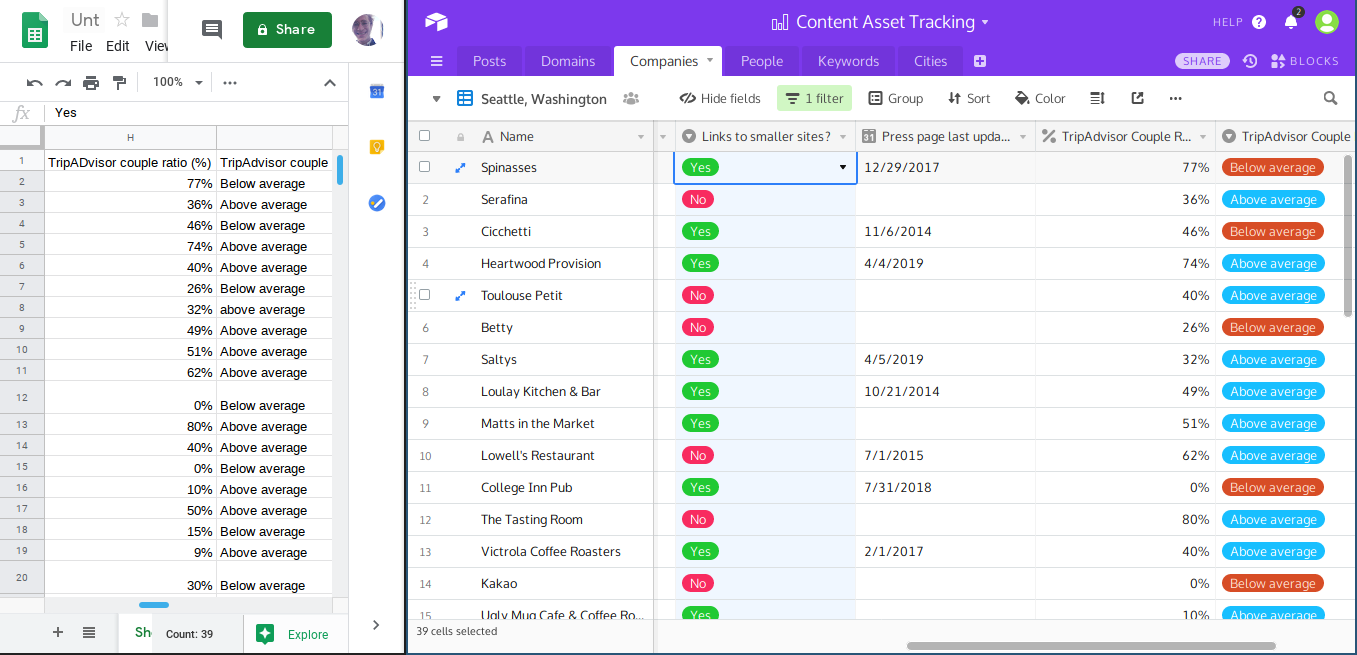The height and width of the screenshot is (655, 1357).
Task: Check the Spinasses row checkbox
Action: coord(424,167)
